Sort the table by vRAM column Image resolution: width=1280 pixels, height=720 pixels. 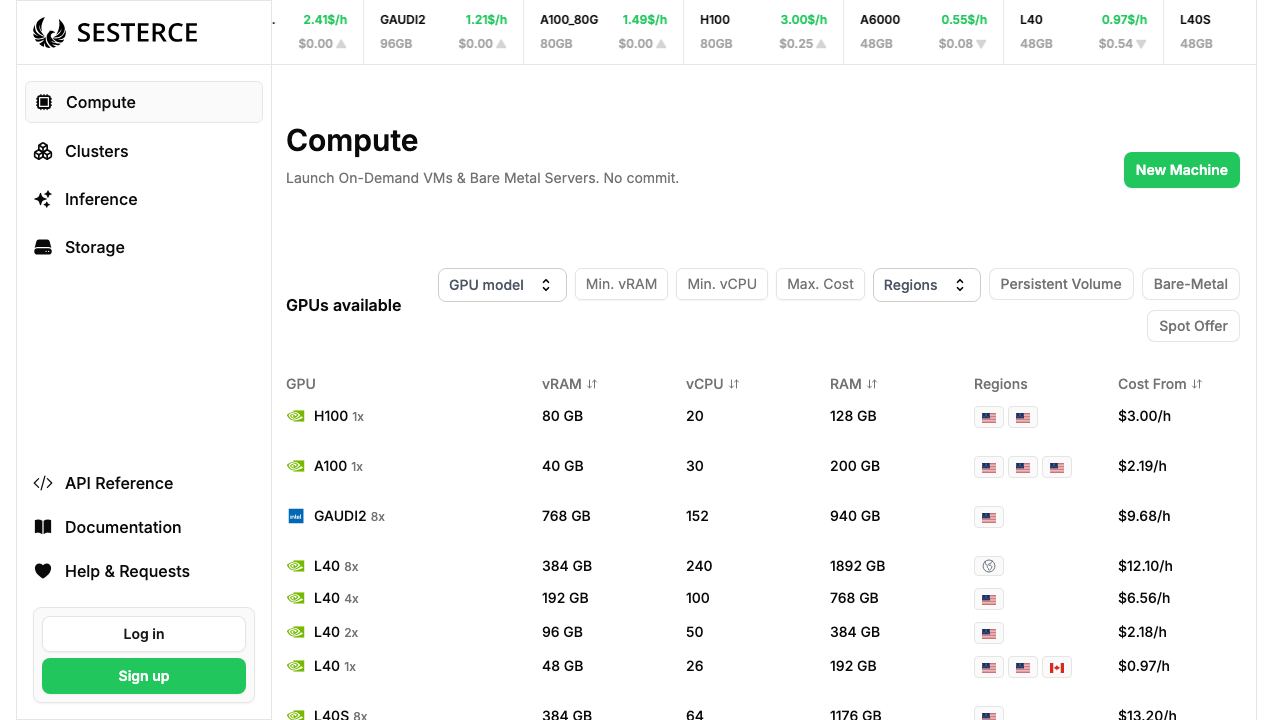pos(569,384)
